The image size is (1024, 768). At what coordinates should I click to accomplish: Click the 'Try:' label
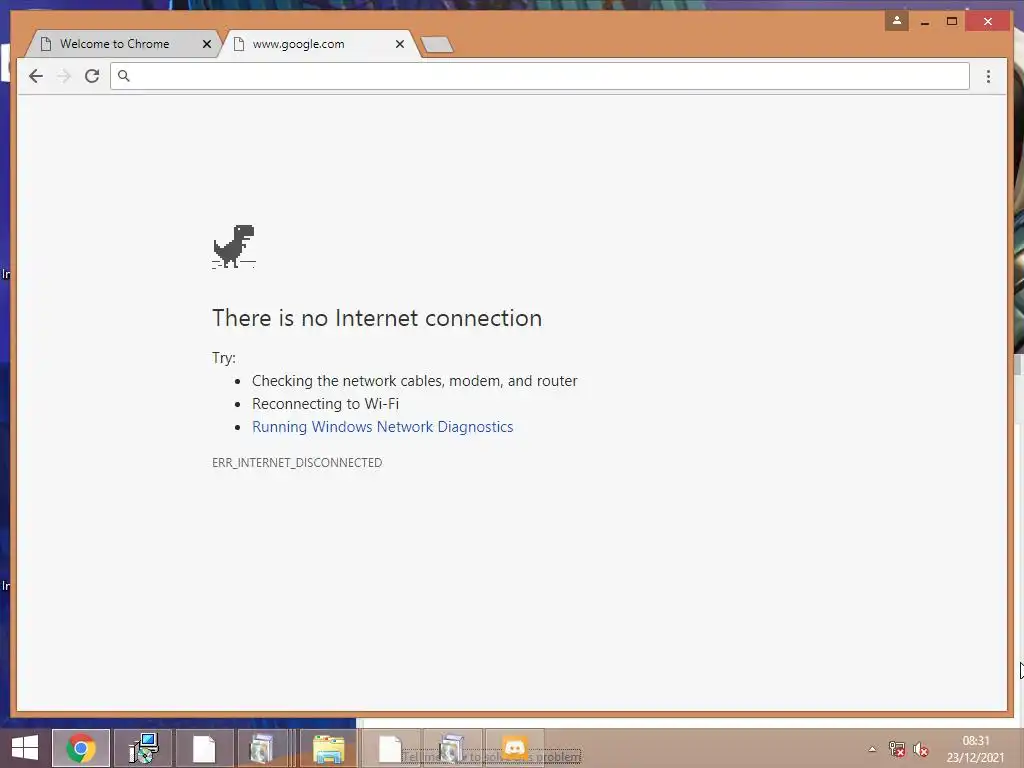[x=223, y=358]
